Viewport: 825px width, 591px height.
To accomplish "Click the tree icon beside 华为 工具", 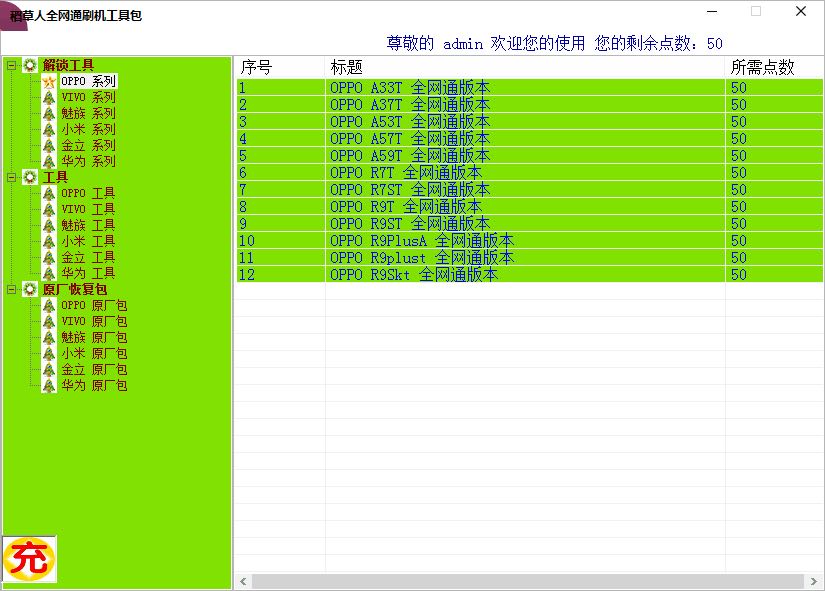I will 49,274.
